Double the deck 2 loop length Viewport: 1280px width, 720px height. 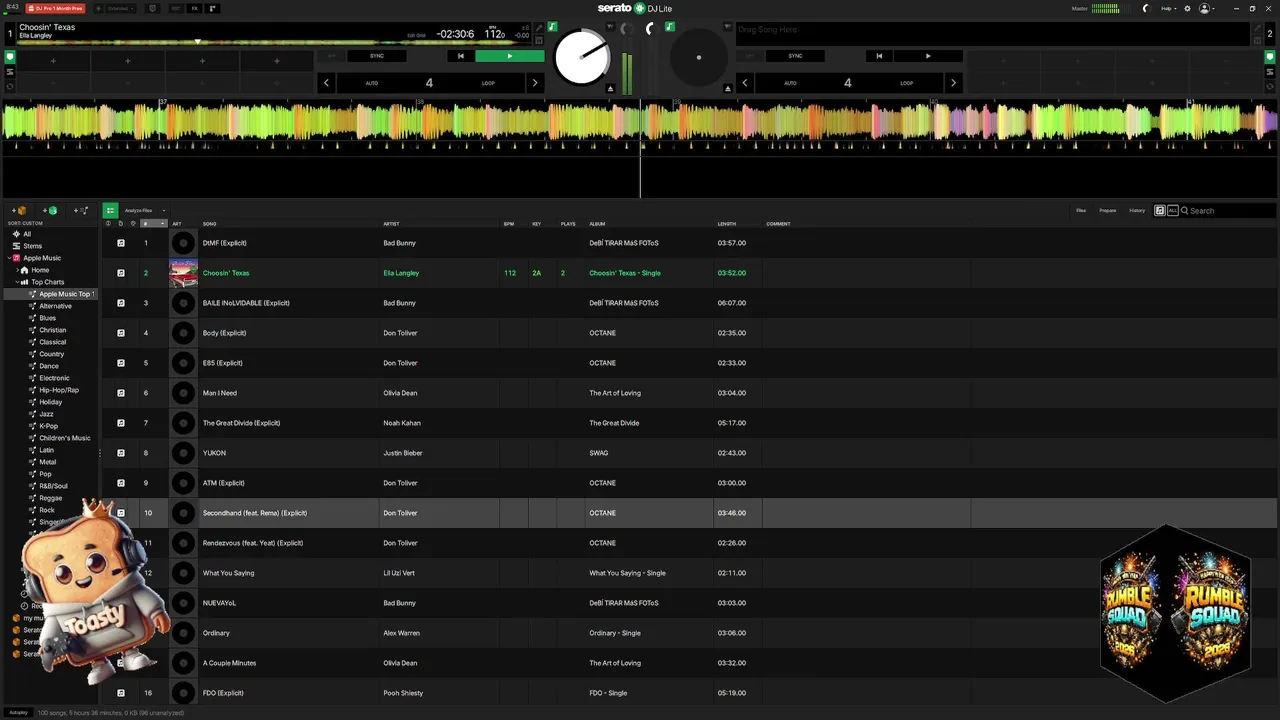click(x=953, y=83)
